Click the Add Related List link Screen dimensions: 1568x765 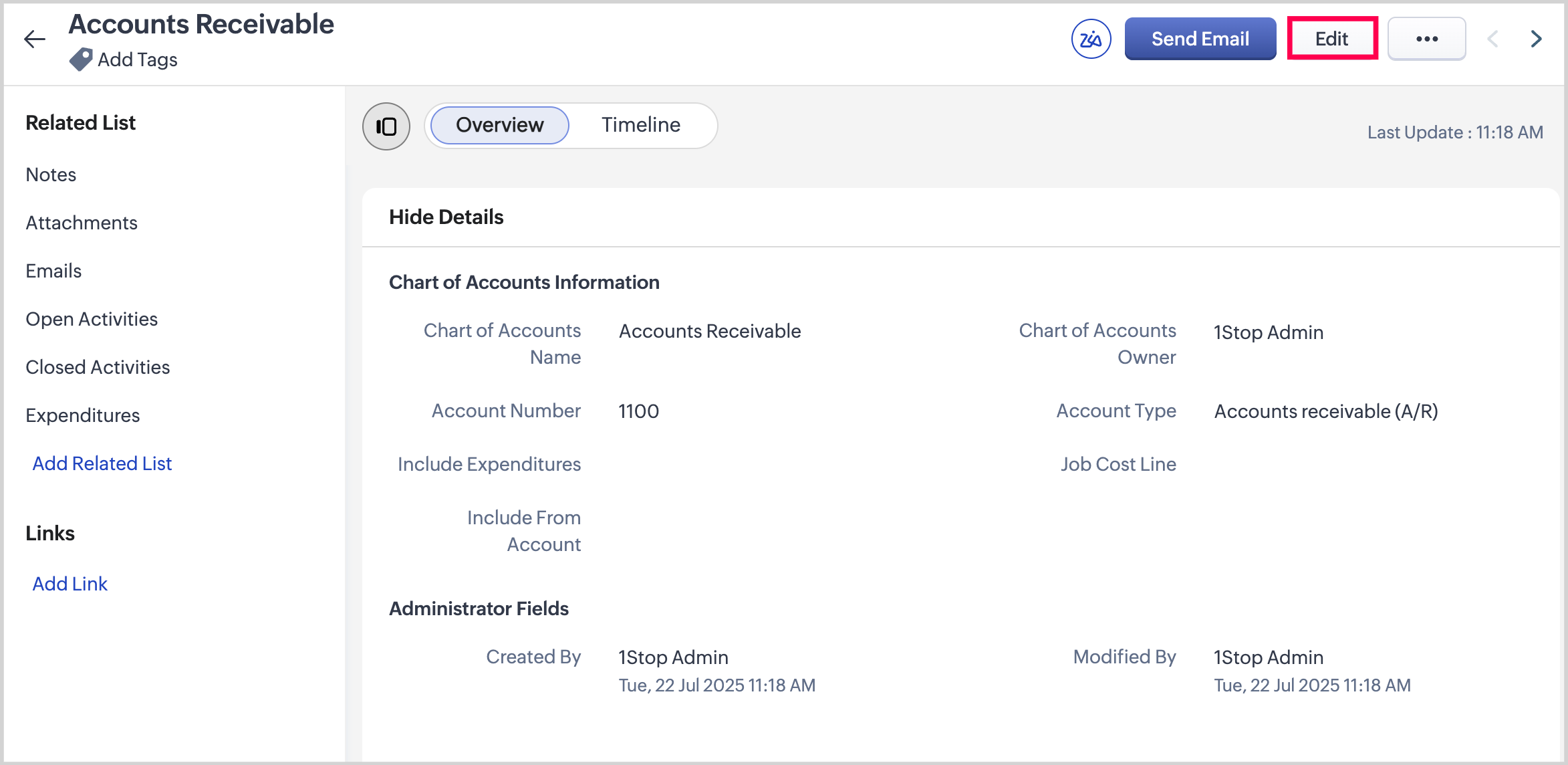point(102,463)
